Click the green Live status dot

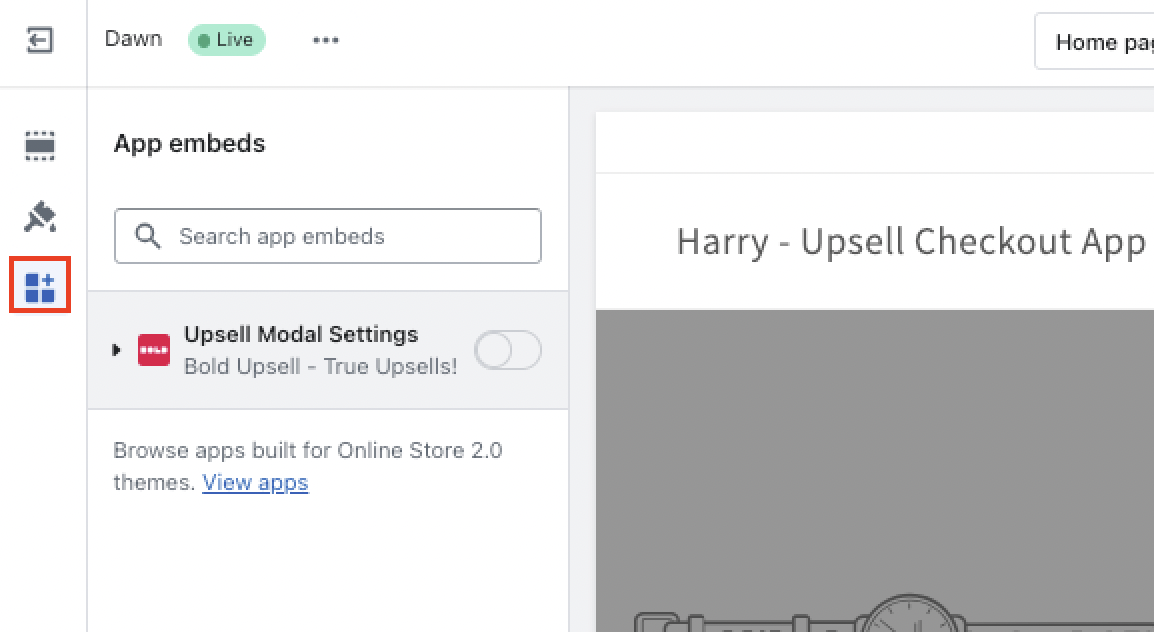tap(206, 40)
